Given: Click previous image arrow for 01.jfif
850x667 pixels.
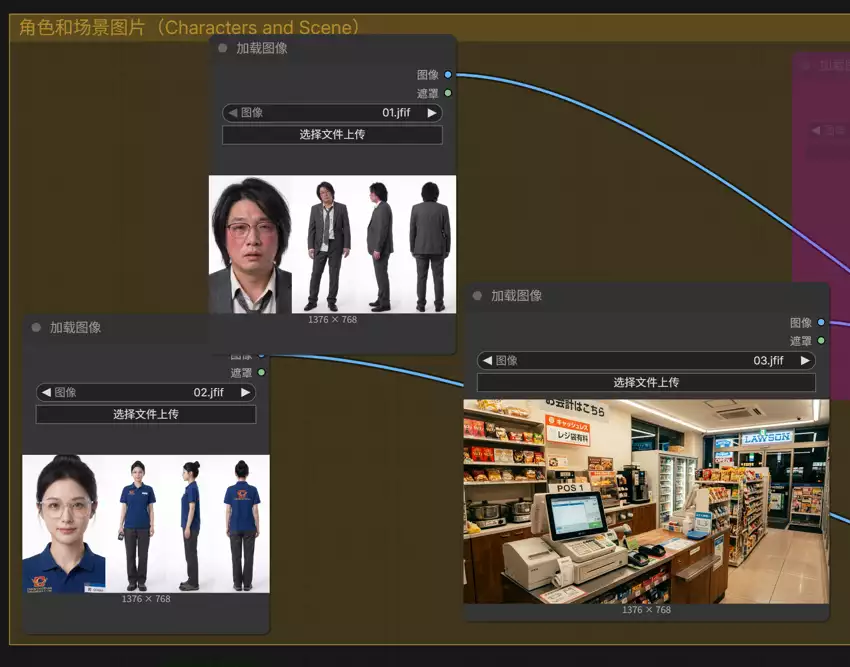Looking at the screenshot, I should coord(233,113).
